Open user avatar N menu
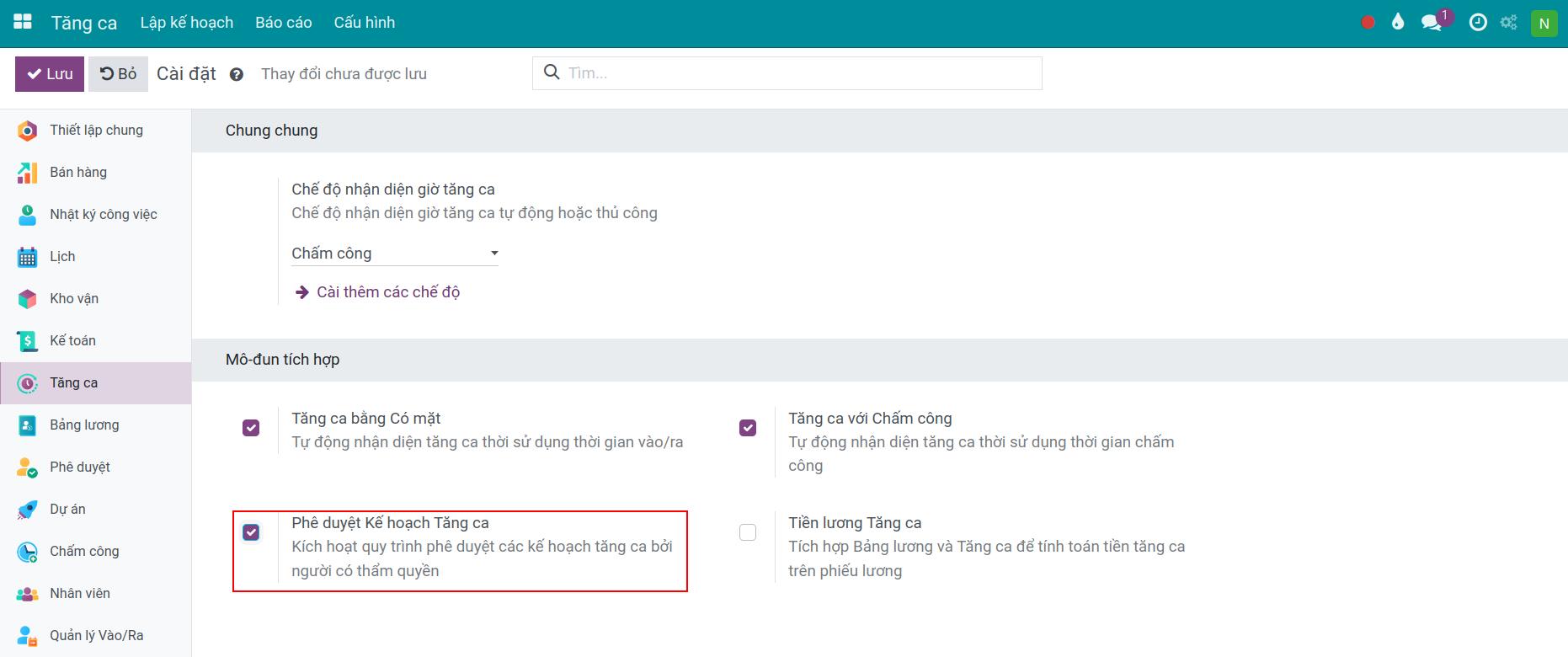Screen dimensions: 1568x657 [1544, 24]
